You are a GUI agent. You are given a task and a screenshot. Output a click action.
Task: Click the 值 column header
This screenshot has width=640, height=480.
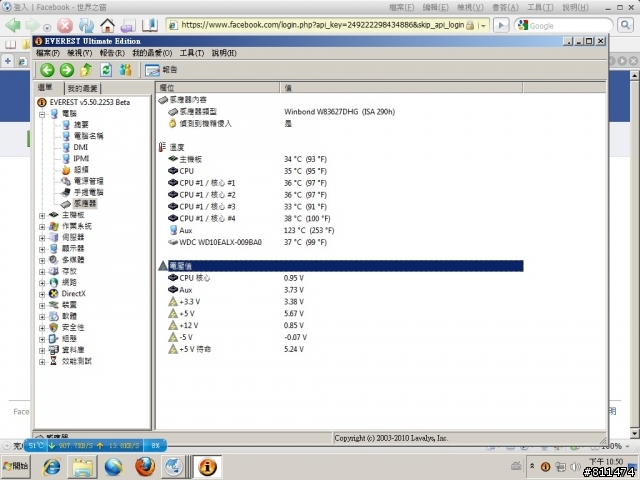(x=401, y=88)
